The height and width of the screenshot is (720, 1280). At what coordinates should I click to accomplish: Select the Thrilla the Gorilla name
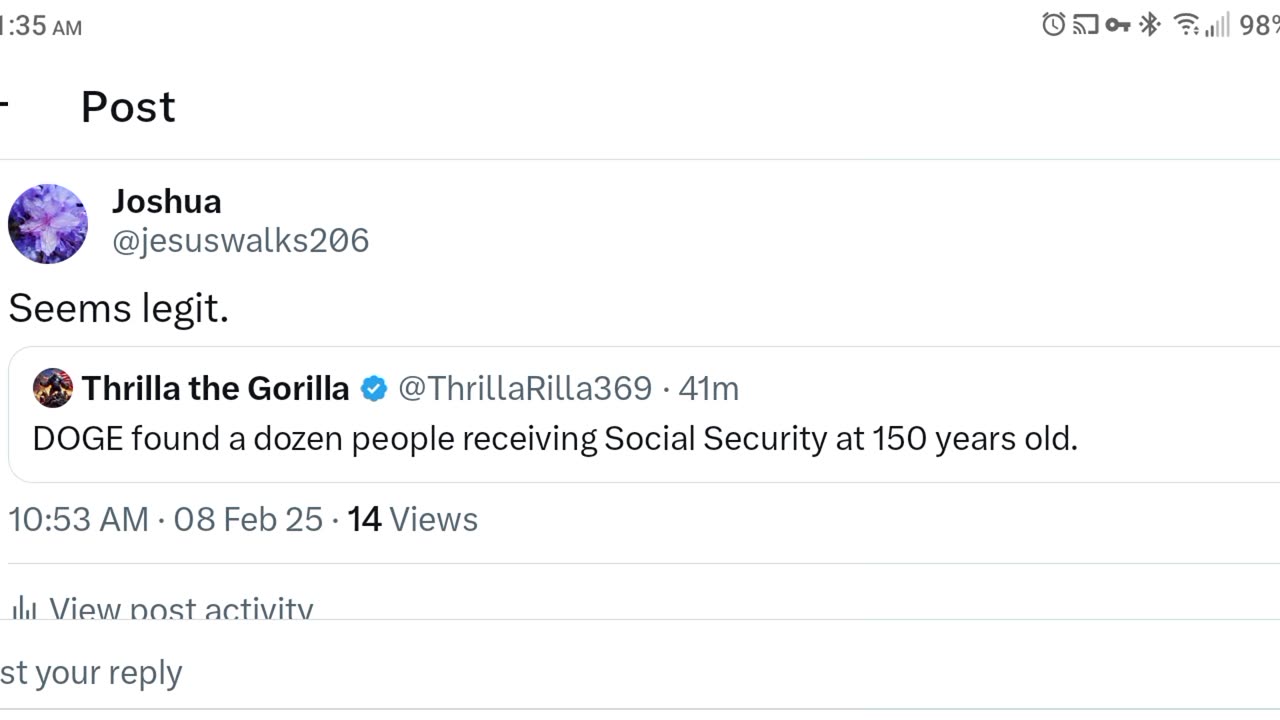[215, 388]
